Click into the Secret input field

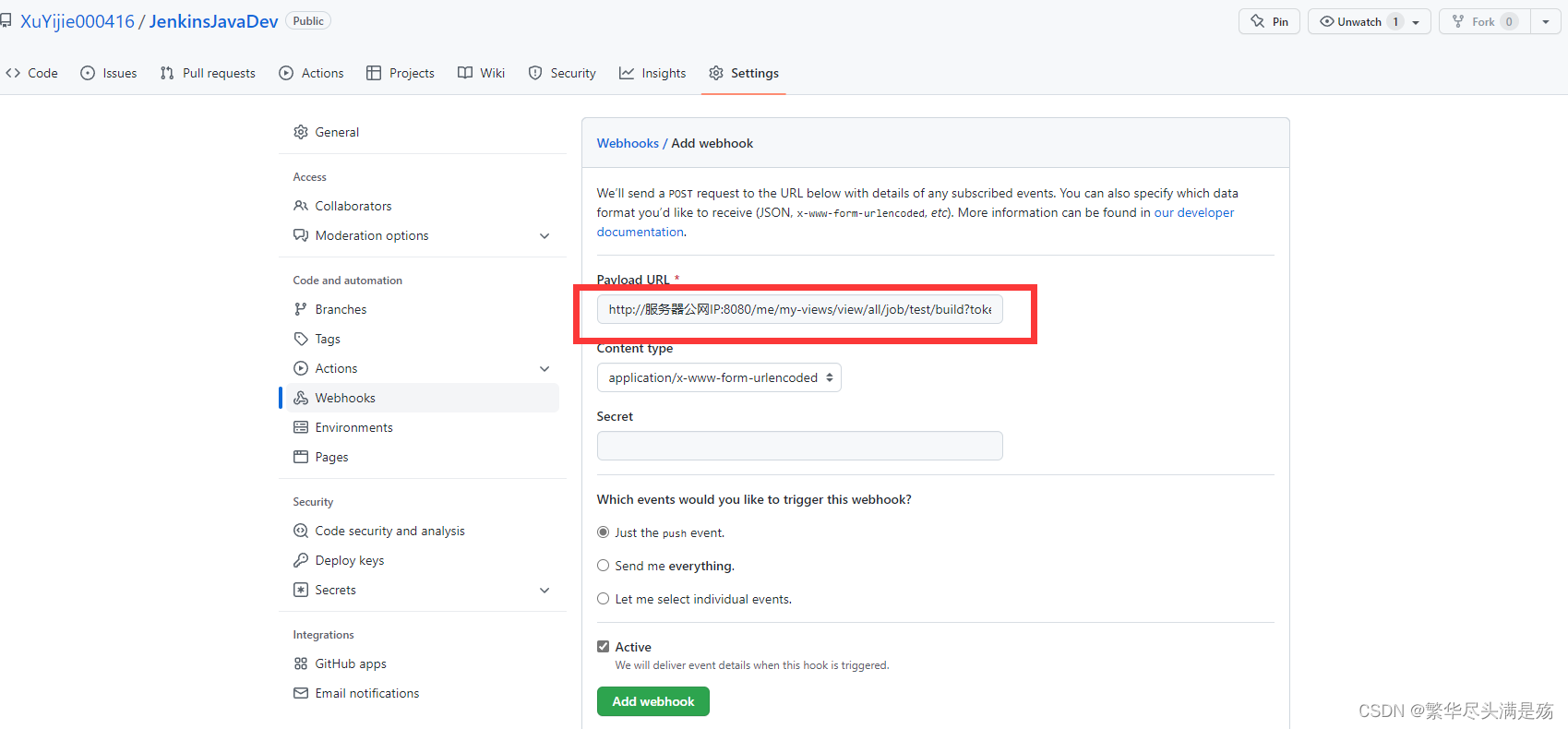pos(800,446)
